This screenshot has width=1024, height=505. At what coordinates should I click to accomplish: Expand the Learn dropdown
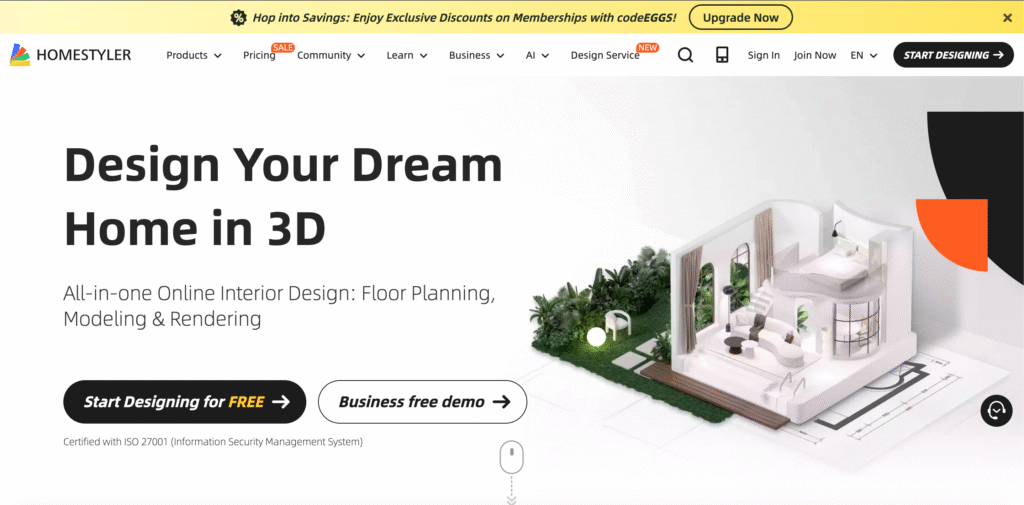click(x=407, y=56)
